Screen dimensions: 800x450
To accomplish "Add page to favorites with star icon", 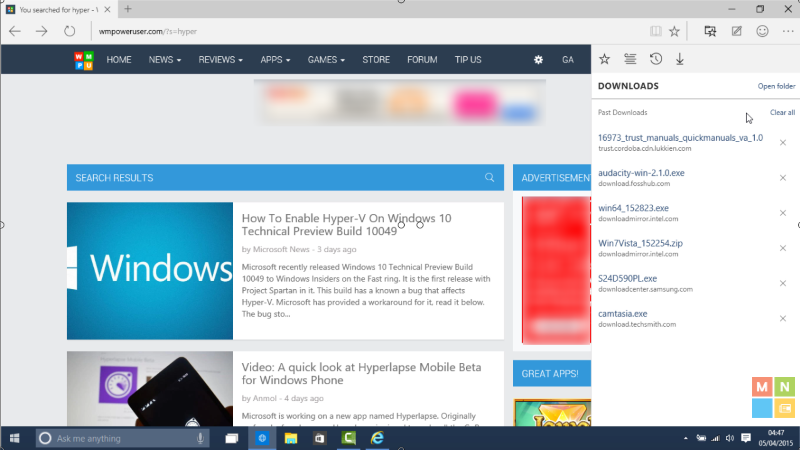I will coord(675,31).
